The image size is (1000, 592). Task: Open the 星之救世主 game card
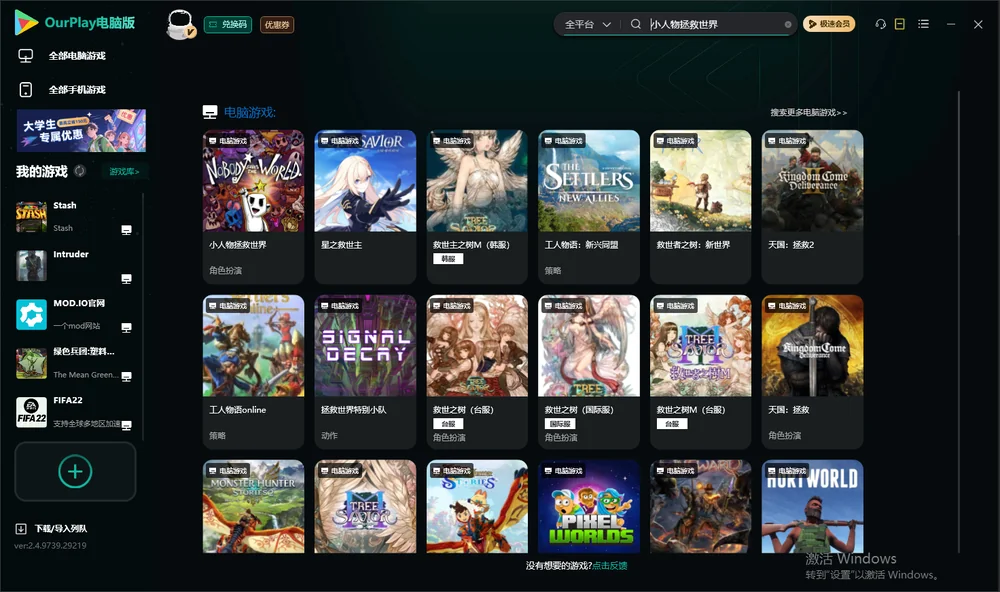365,207
